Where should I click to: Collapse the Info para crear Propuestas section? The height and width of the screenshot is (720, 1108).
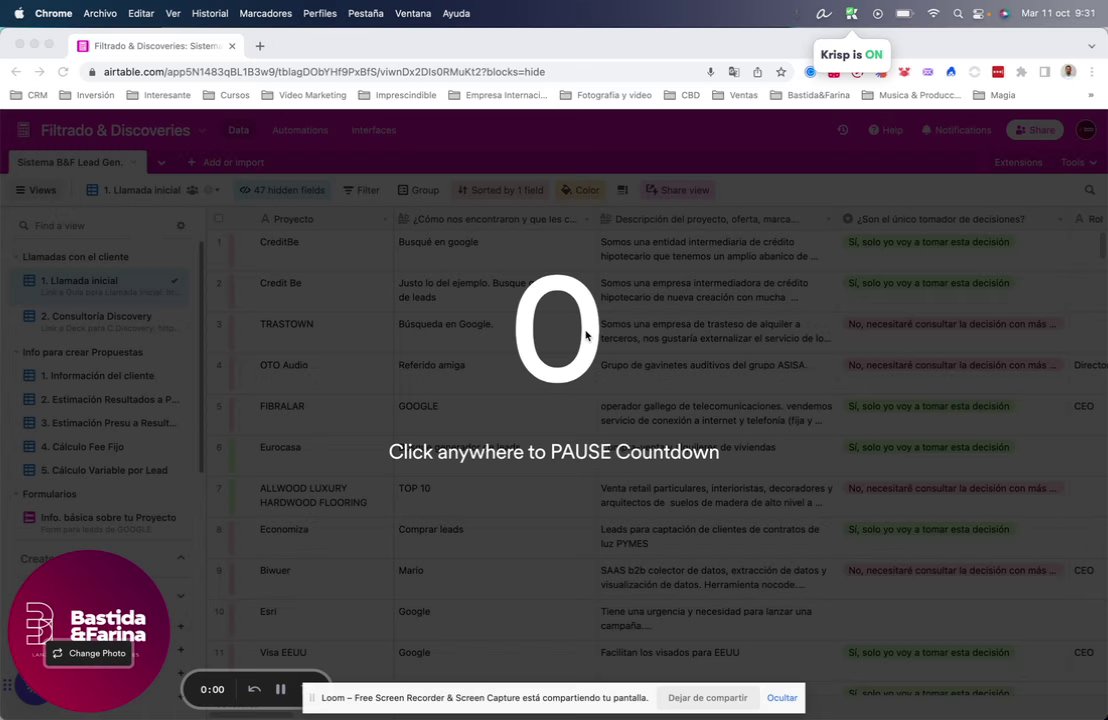click(x=16, y=352)
